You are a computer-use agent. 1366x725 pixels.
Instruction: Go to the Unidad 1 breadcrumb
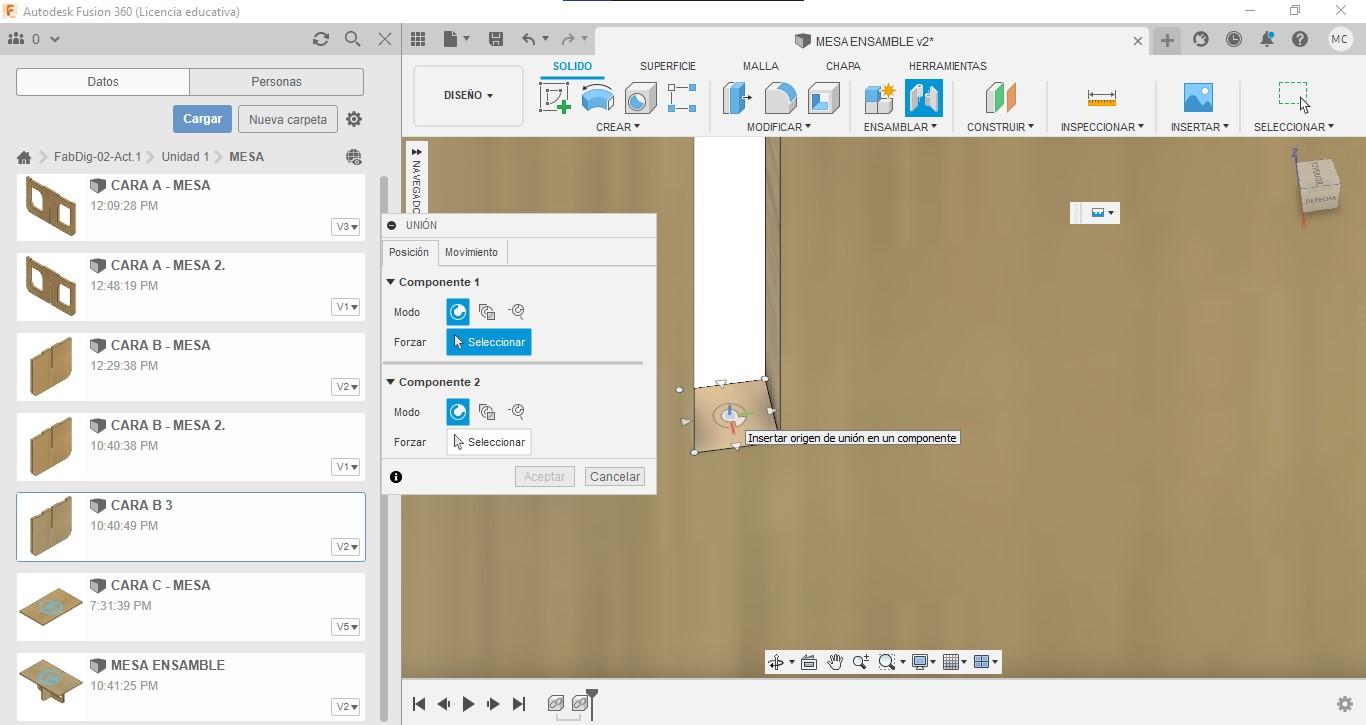click(185, 157)
